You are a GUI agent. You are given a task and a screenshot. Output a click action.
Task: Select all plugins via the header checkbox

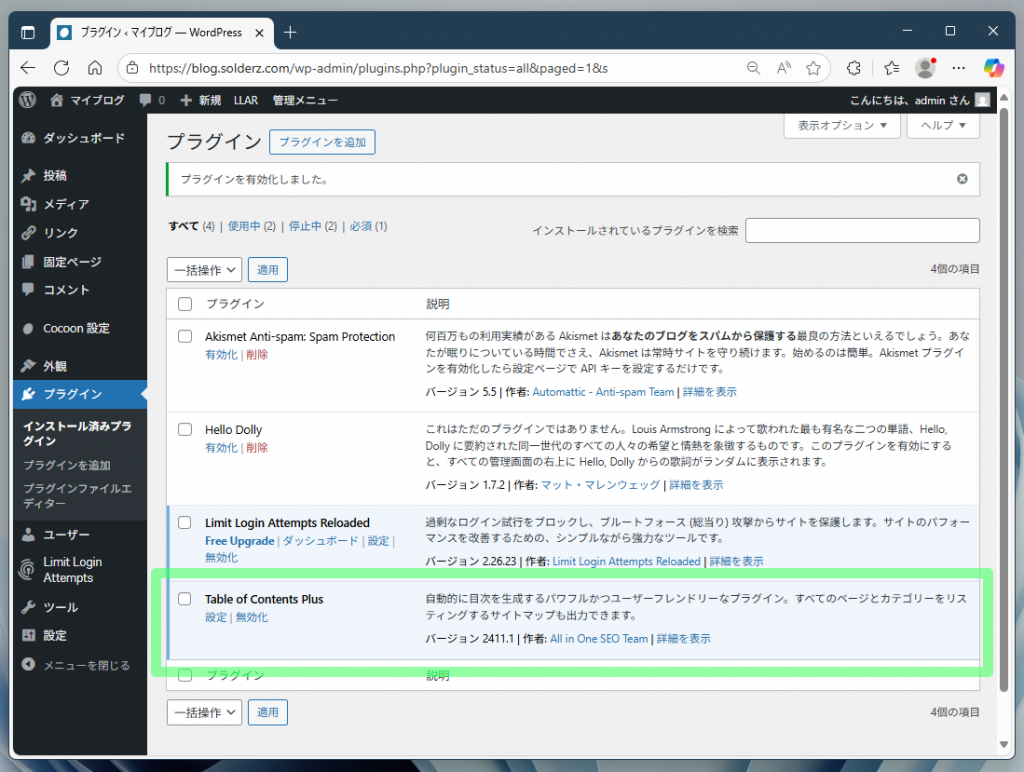[x=185, y=303]
